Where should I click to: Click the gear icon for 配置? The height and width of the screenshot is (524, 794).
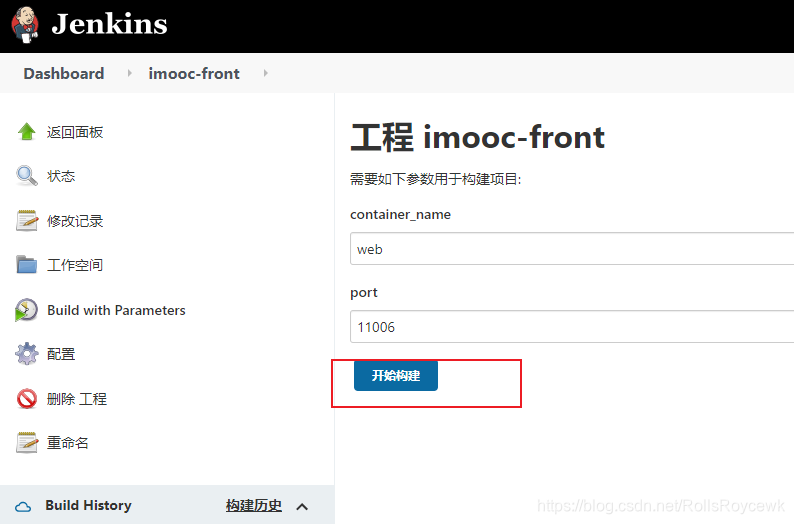coord(26,353)
